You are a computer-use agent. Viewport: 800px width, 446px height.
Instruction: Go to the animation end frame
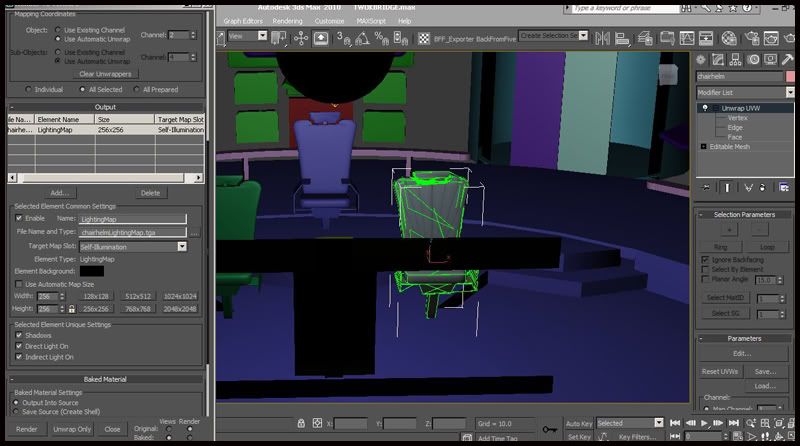(734, 423)
